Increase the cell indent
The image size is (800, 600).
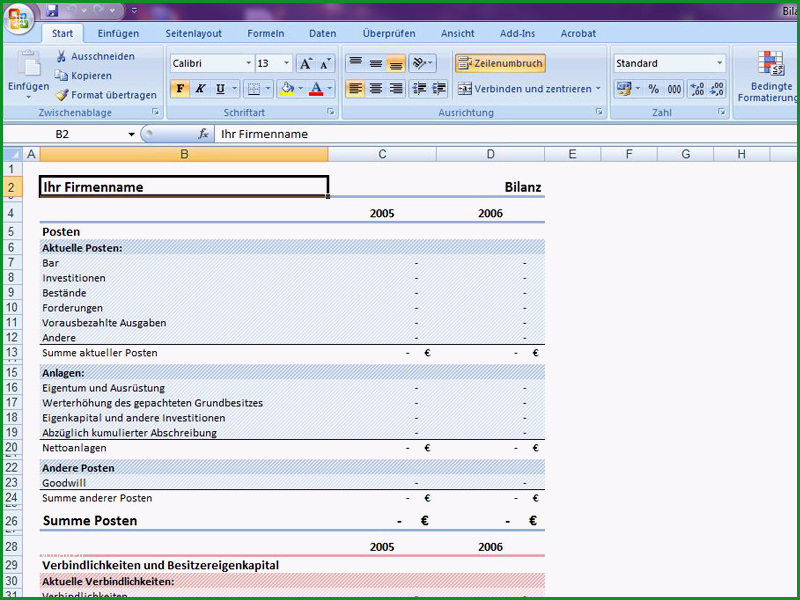click(x=439, y=89)
